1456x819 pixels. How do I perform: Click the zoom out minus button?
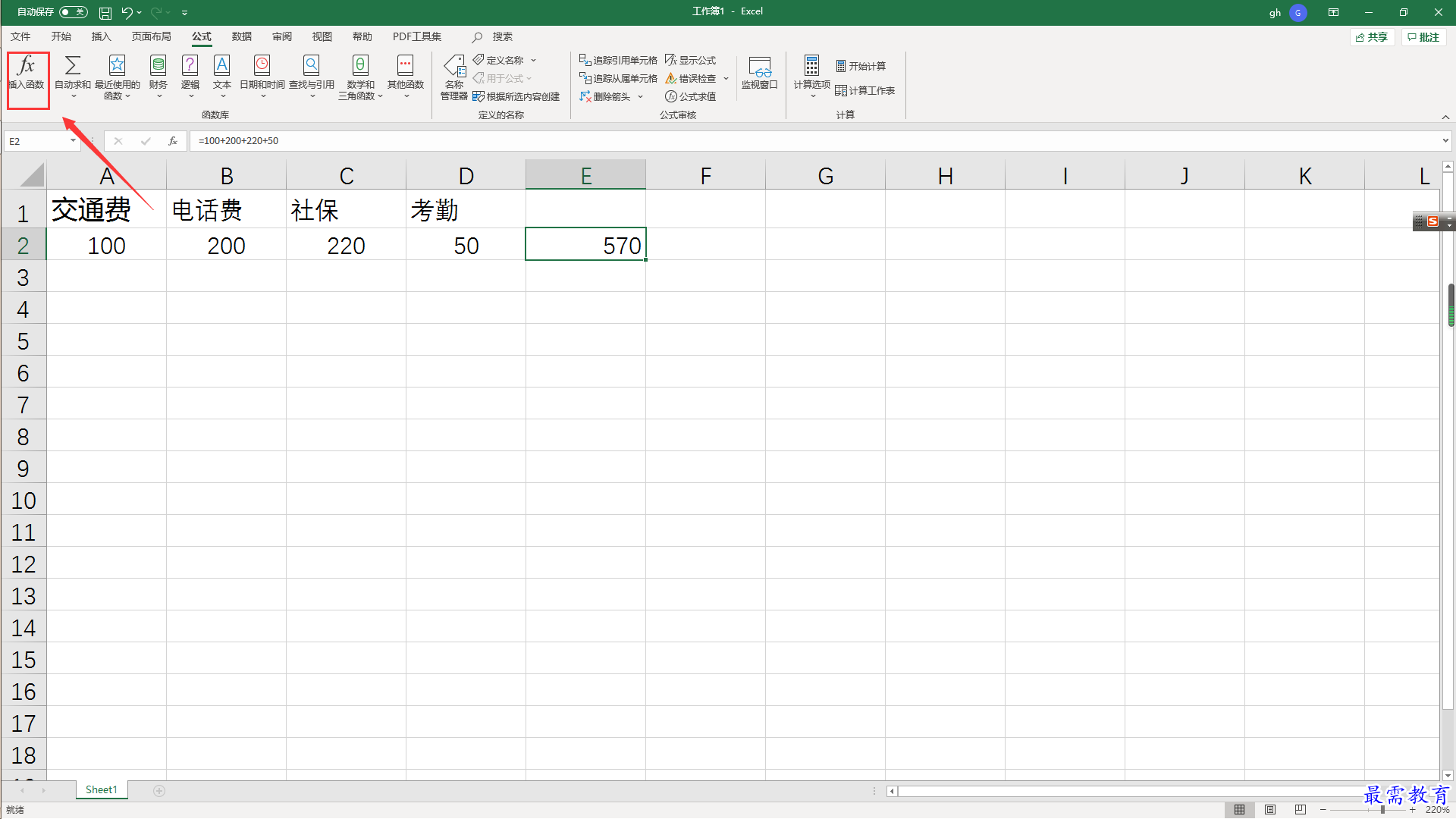(x=1323, y=810)
